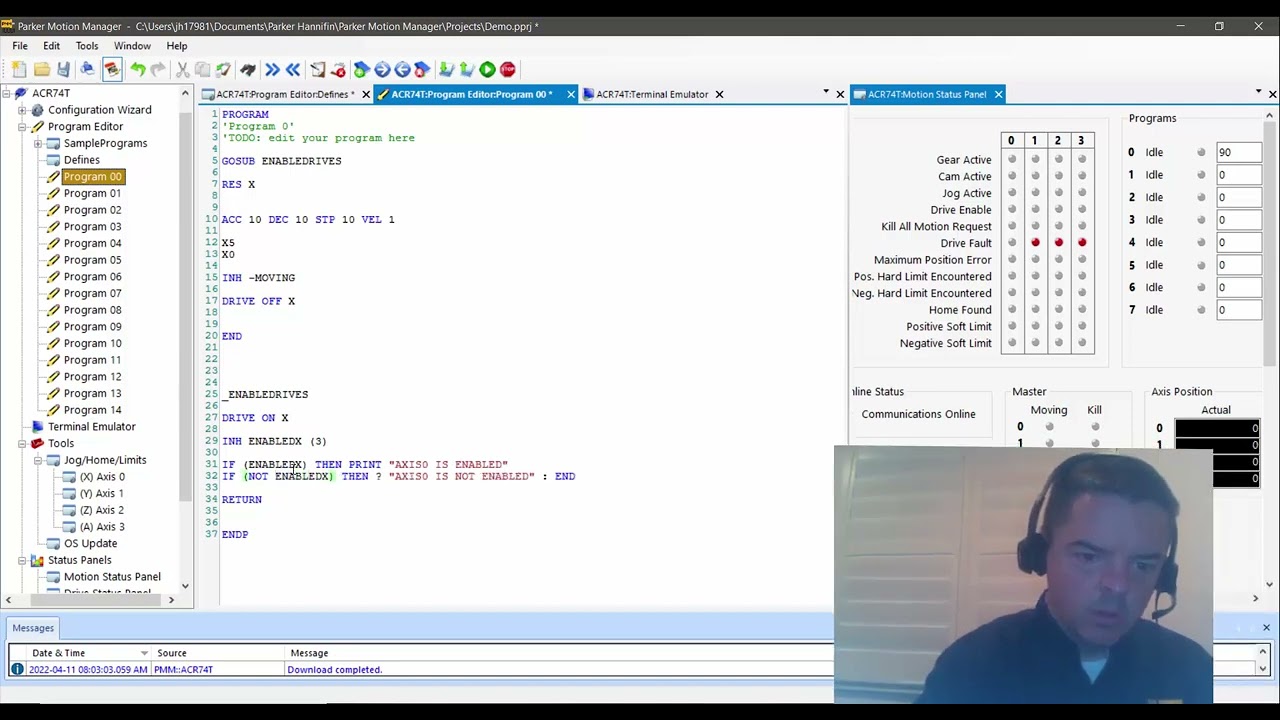Open the File menu

(x=20, y=46)
